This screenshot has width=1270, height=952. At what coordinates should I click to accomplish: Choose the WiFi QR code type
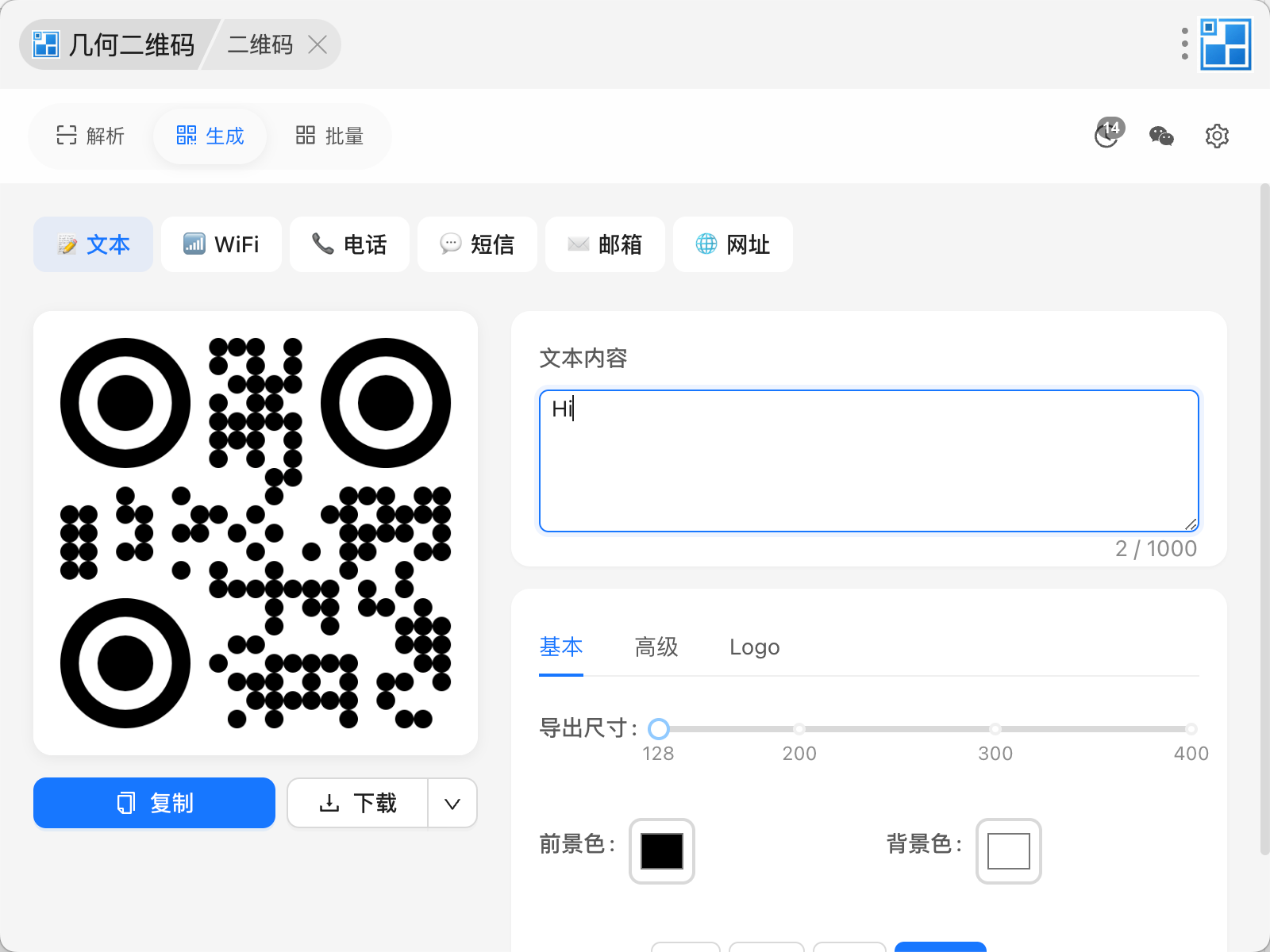(221, 244)
